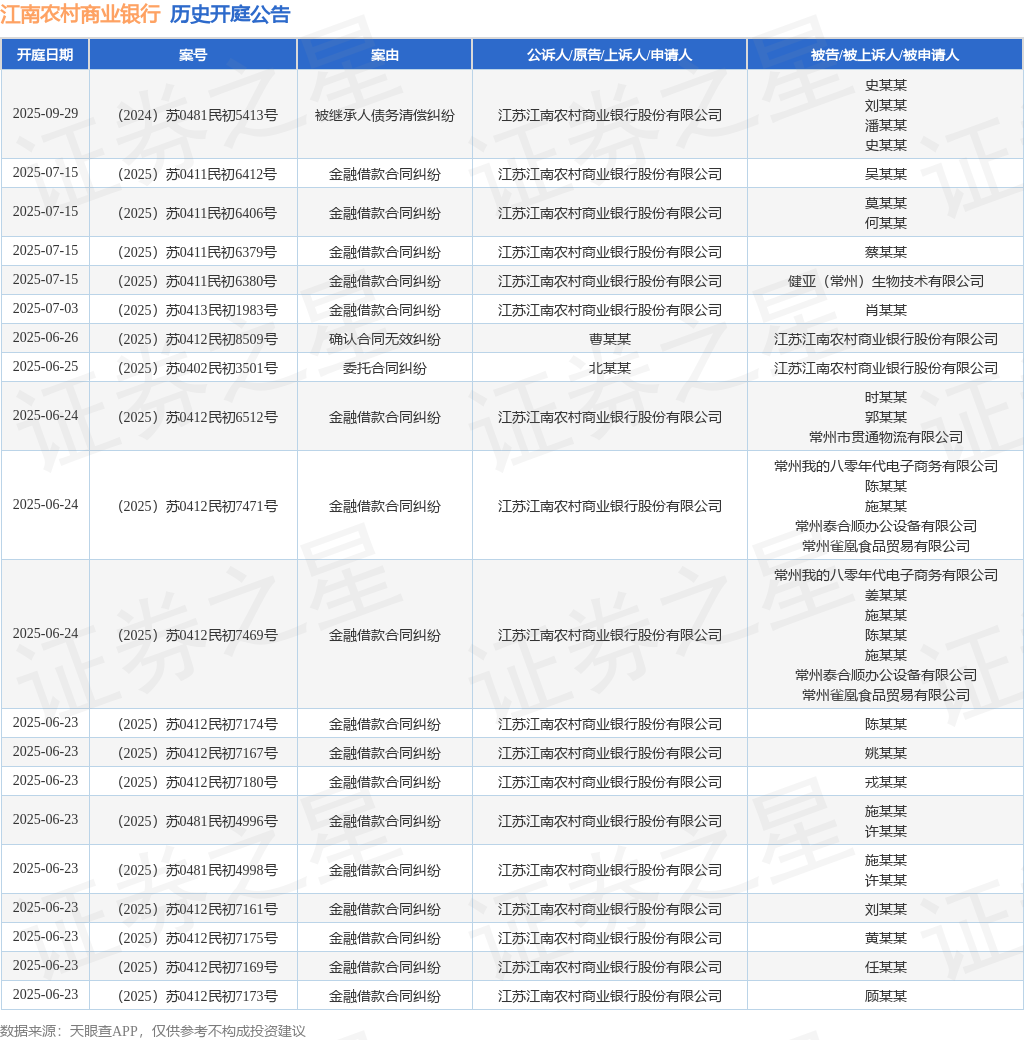Click defendant 潘某某
The image size is (1024, 1040).
pos(885,125)
